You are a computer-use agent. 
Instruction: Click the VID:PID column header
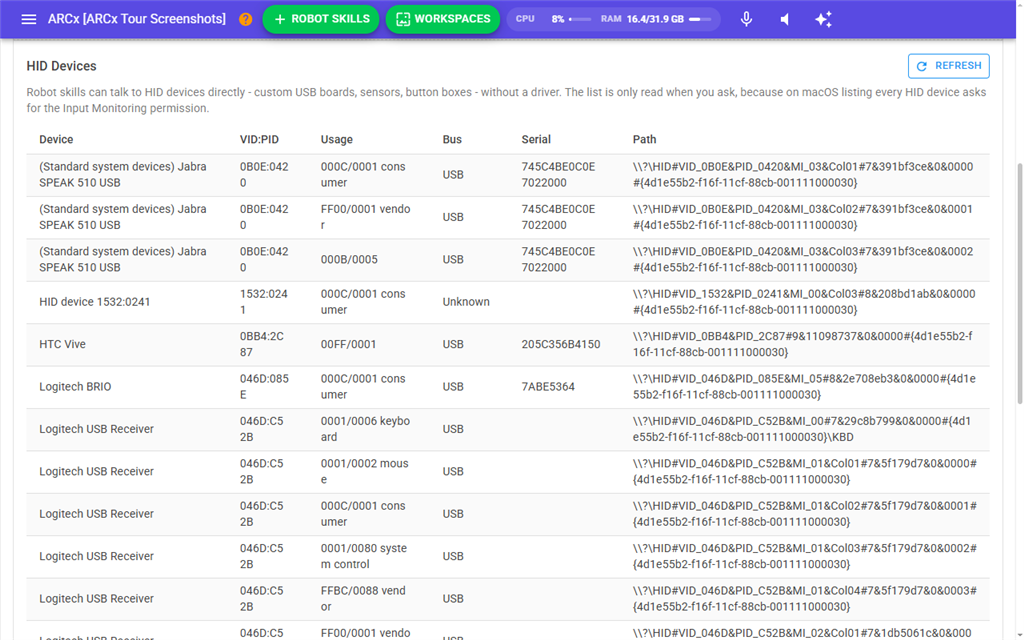tap(259, 139)
